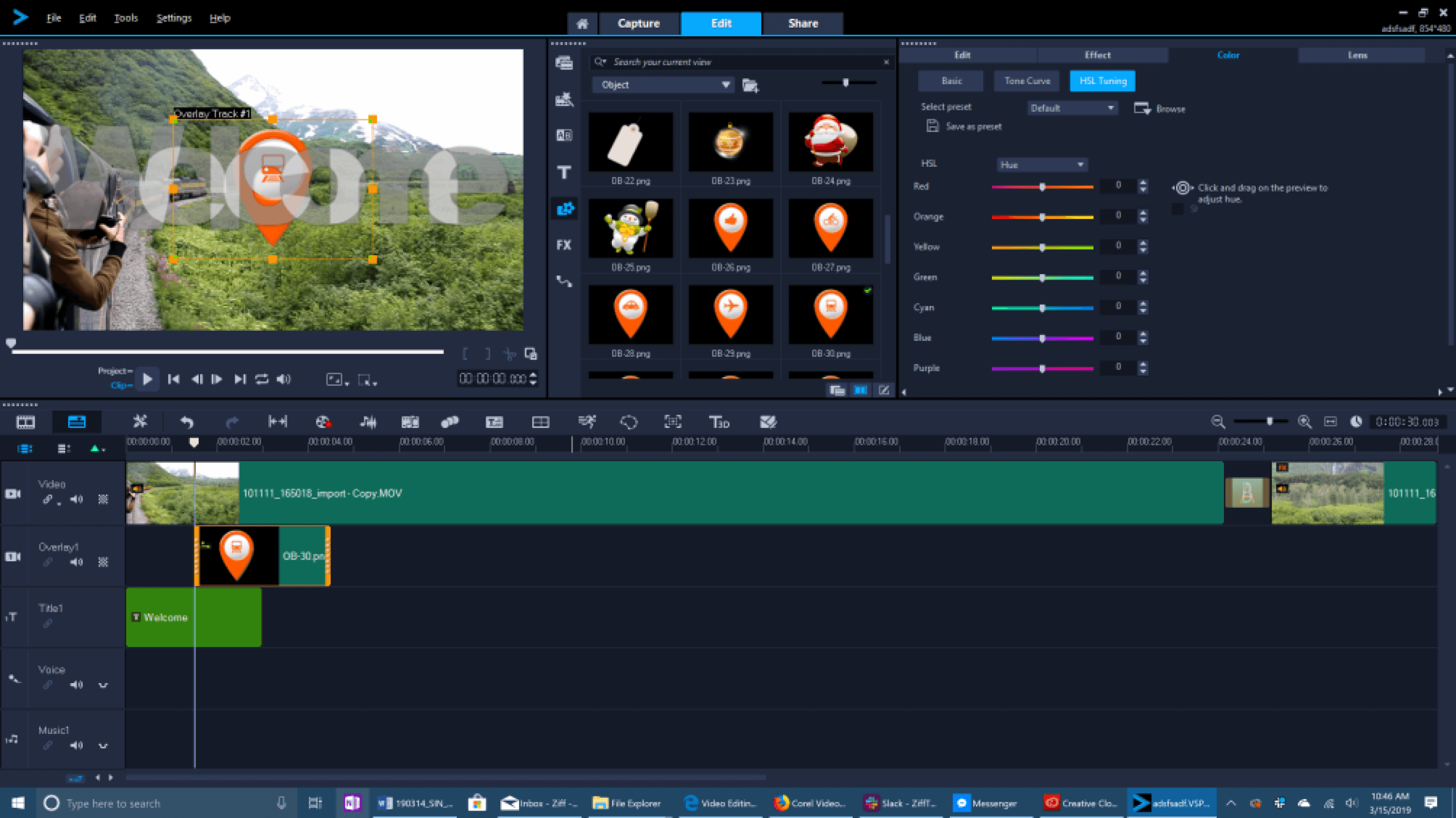Select the Motion Path tool icon

tap(564, 281)
